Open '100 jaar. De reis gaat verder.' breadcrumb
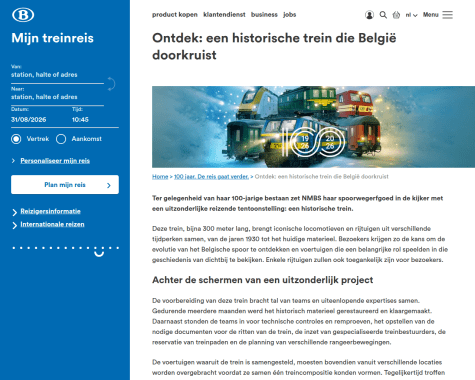The image size is (475, 380). [211, 177]
